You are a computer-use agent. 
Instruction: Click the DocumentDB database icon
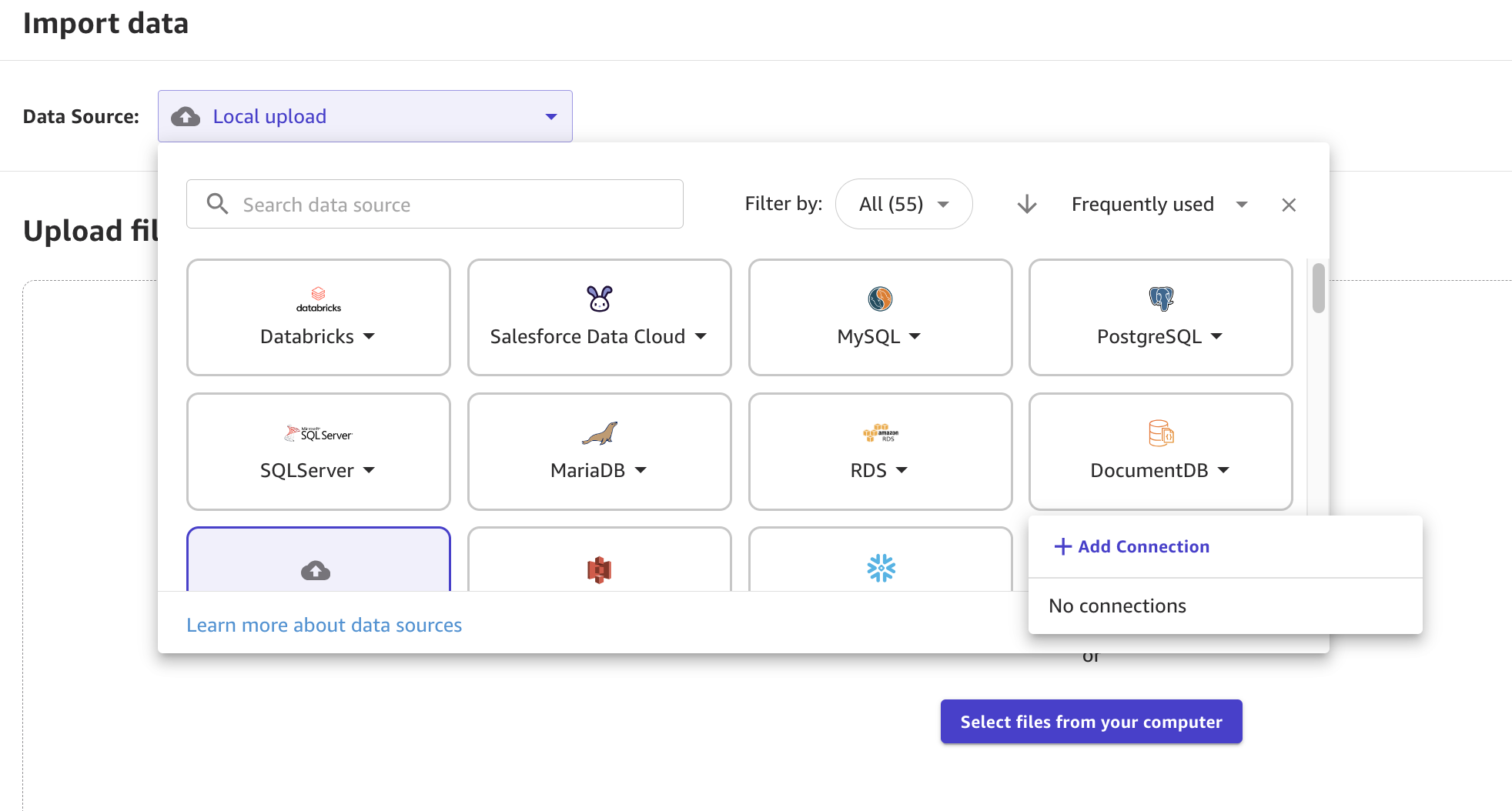tap(1161, 433)
